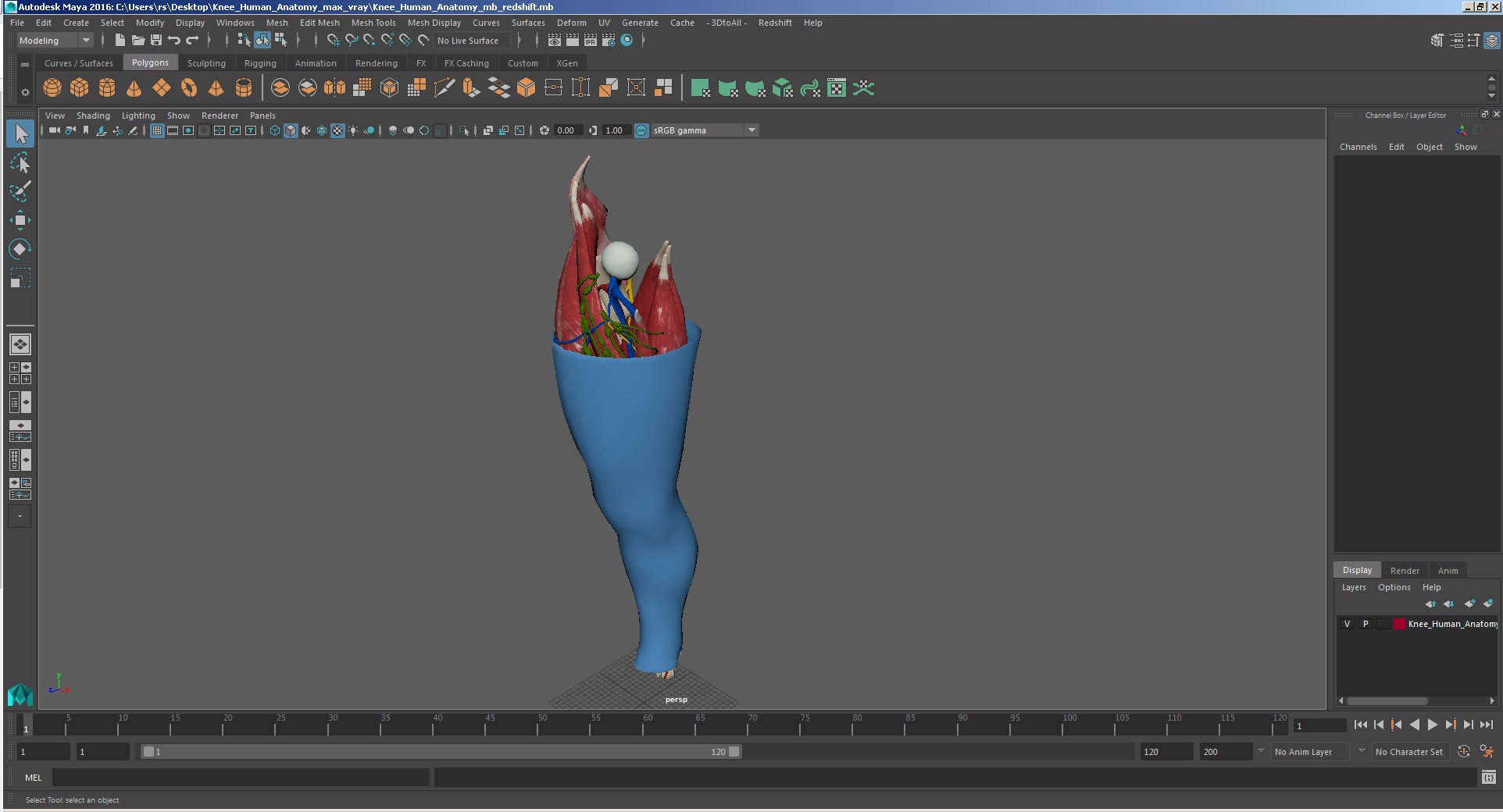
Task: Create a polygon cylinder from the shelf
Action: pos(107,88)
